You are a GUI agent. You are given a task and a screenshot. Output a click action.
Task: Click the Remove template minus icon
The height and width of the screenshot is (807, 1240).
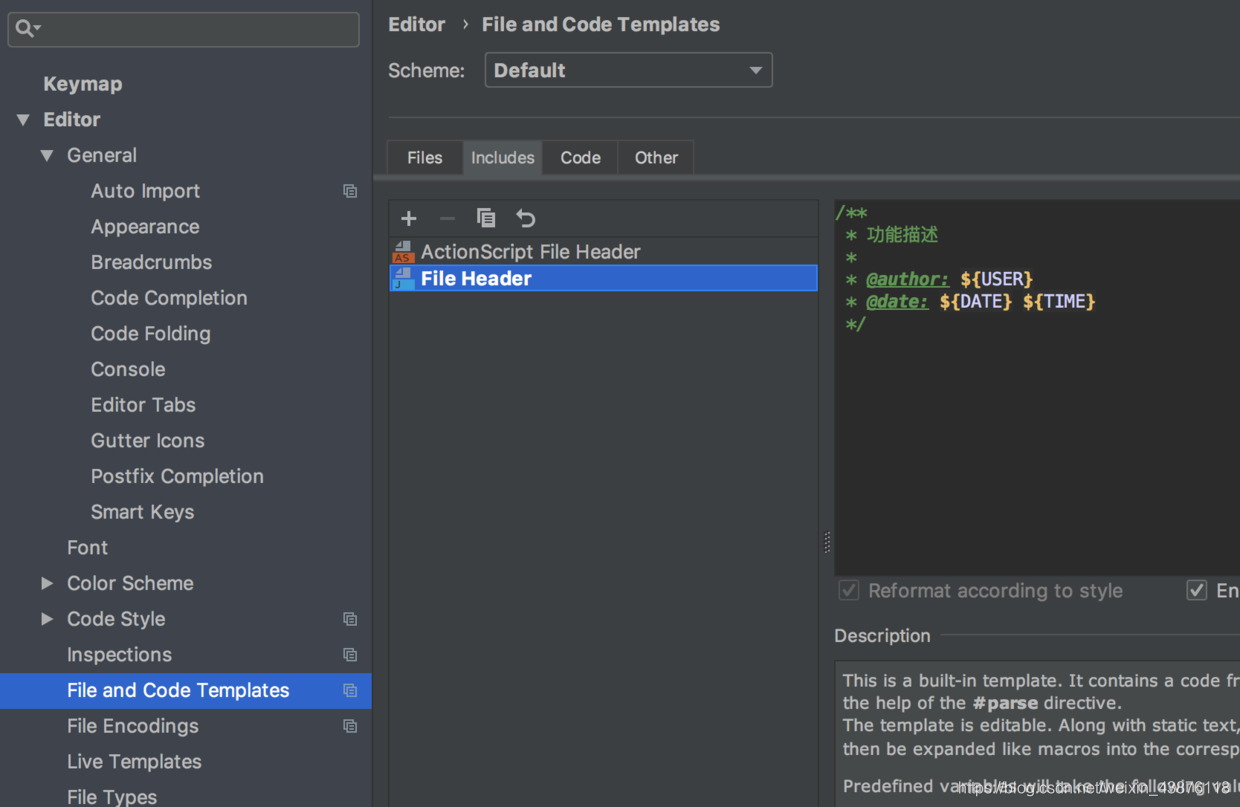447,218
